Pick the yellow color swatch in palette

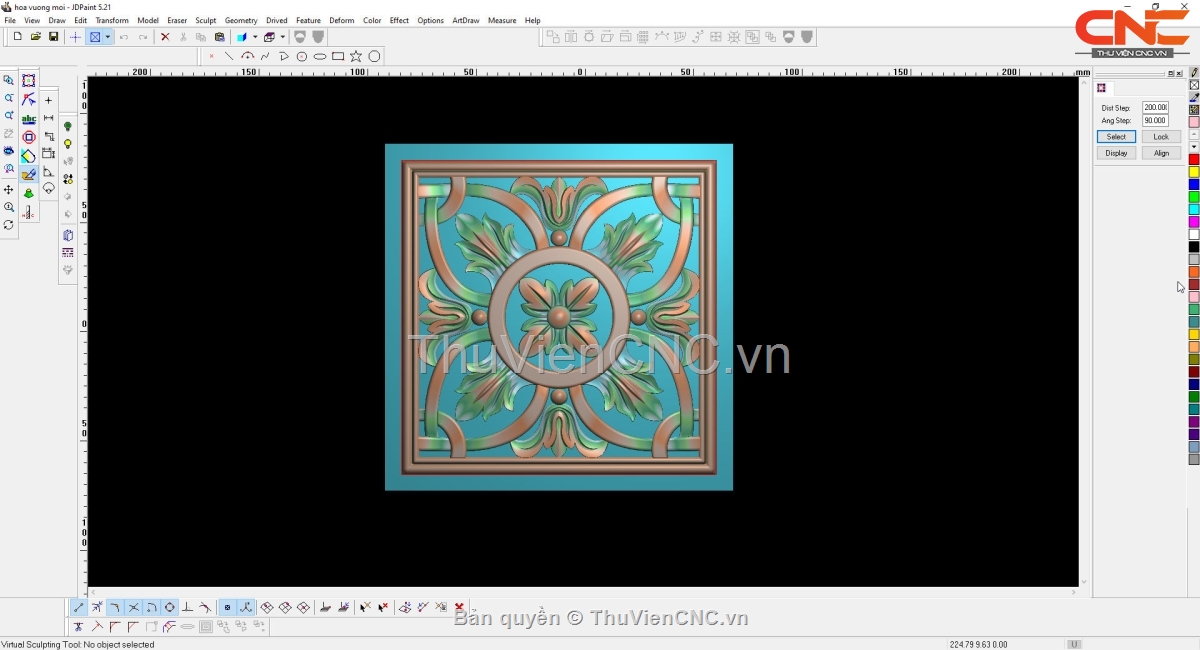point(1194,172)
